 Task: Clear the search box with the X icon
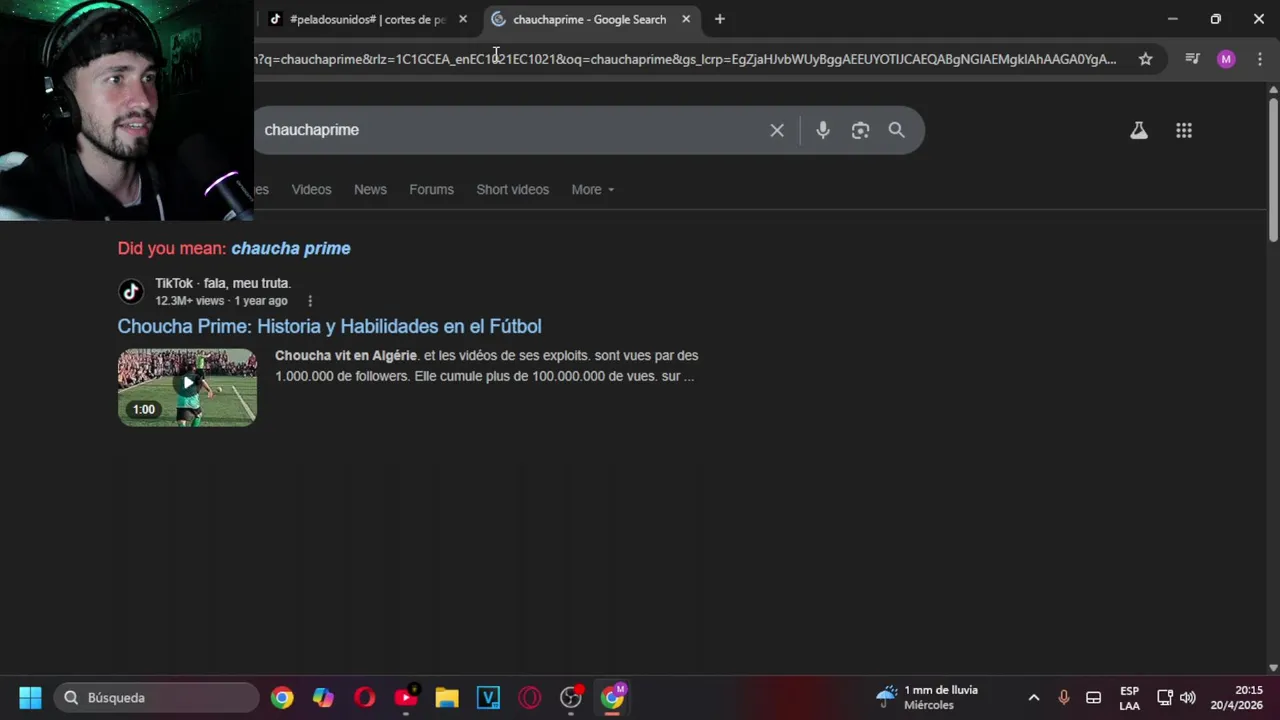coord(777,130)
